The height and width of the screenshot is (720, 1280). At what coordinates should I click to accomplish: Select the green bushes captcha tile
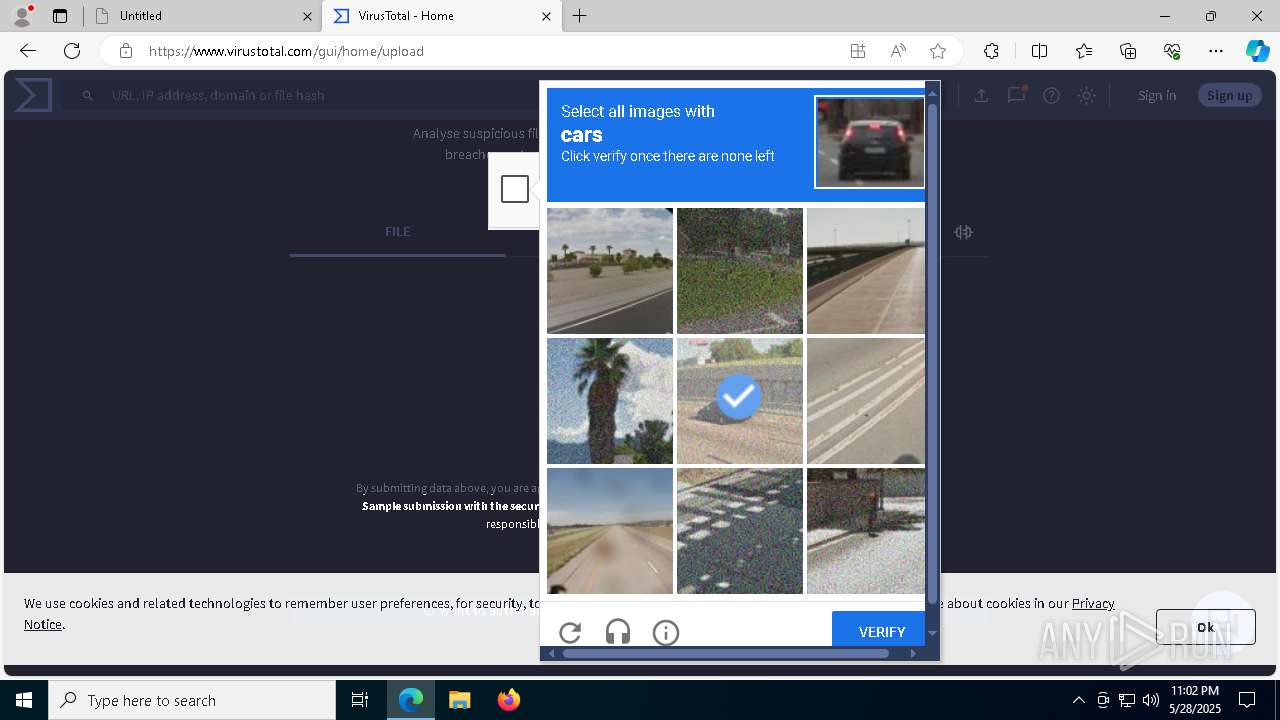click(x=740, y=271)
